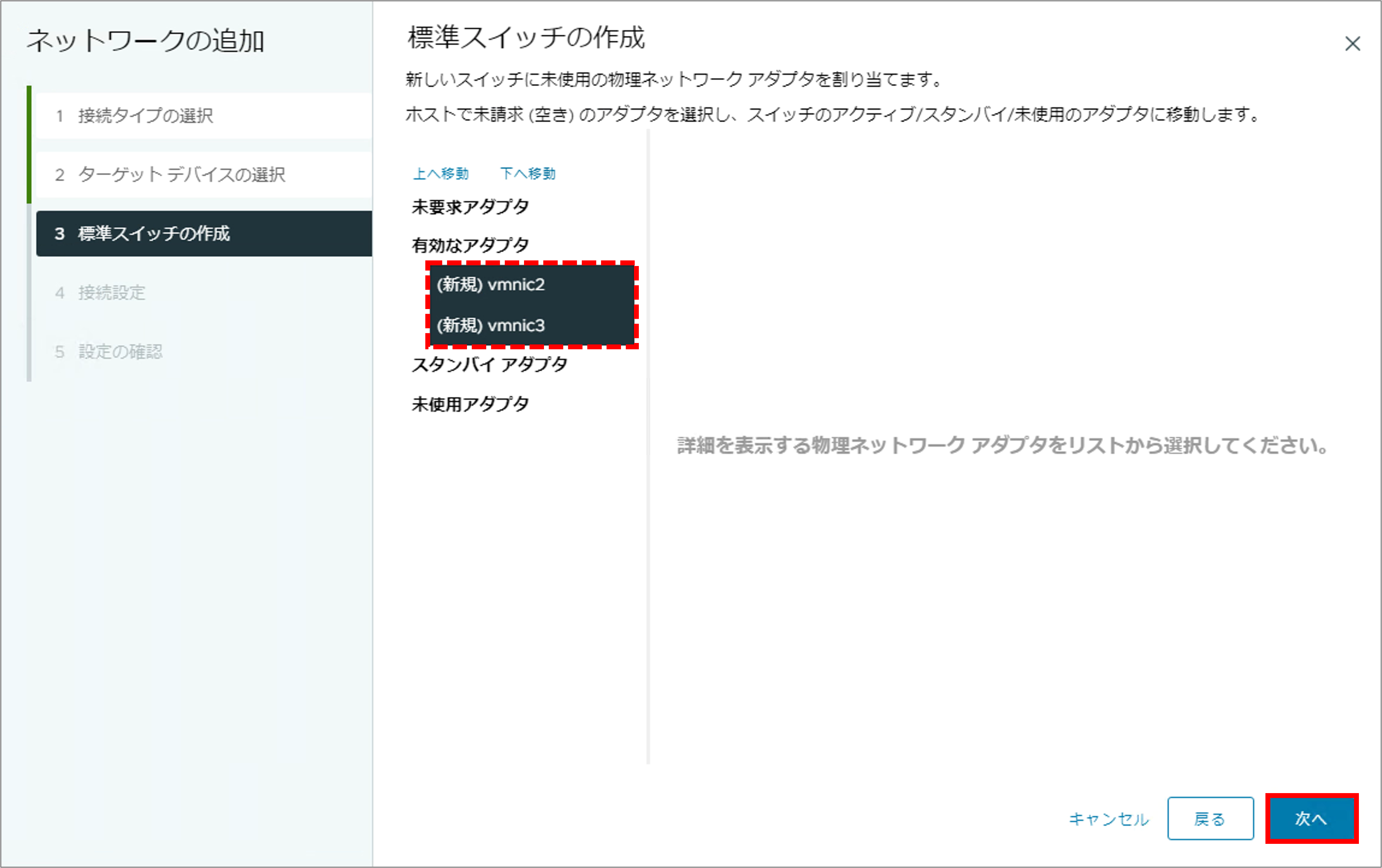
Task: Click the スタンバイ アダプタ group heading
Action: tap(489, 364)
